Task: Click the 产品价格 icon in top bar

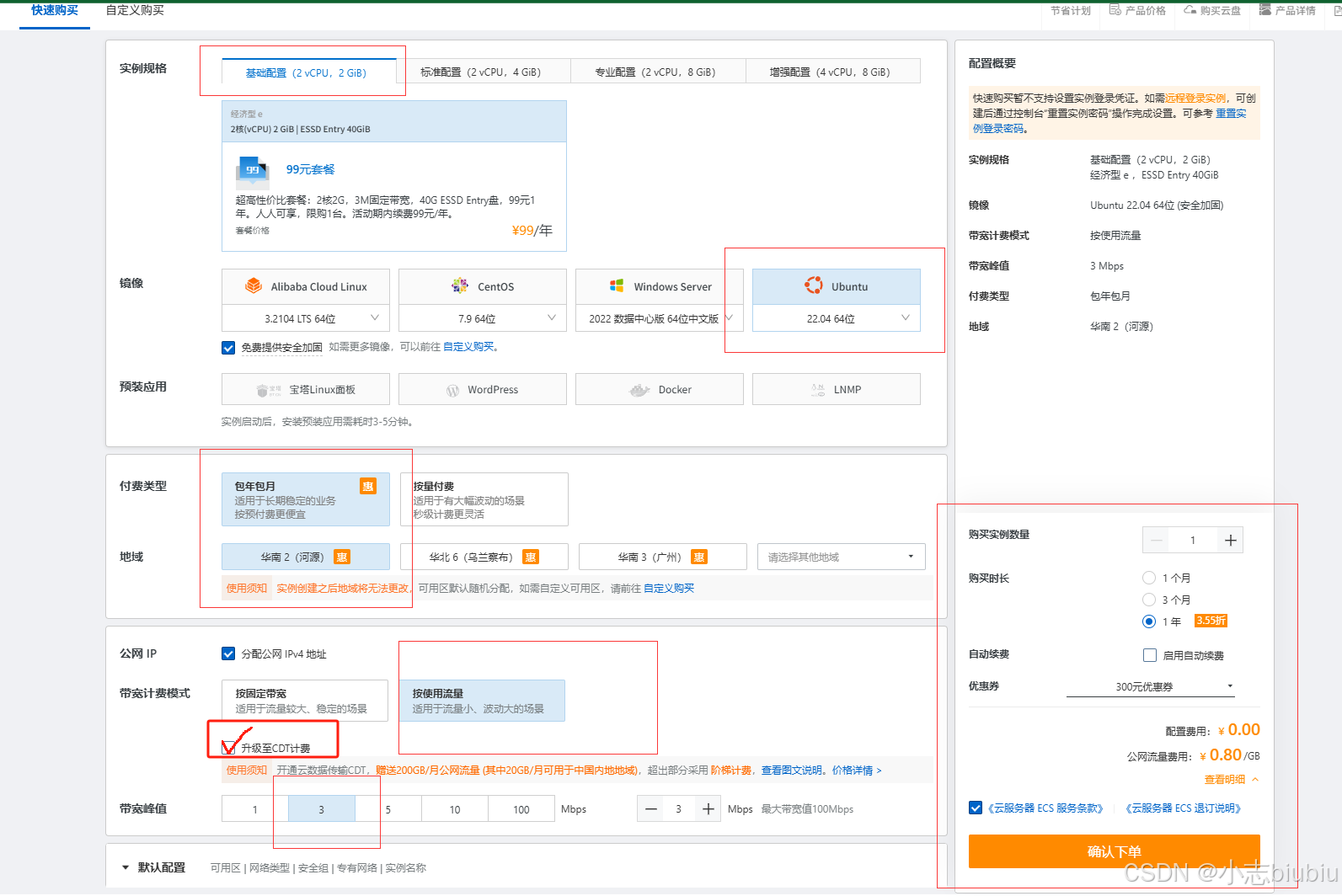Action: (x=1115, y=10)
